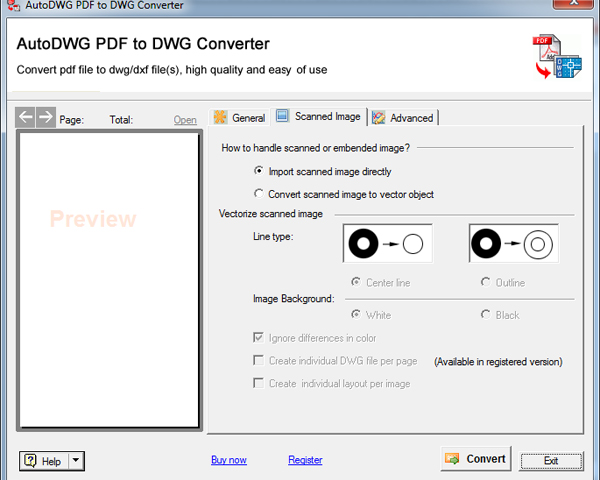Viewport: 600px width, 480px height.
Task: Select the Center line illustration image
Action: (x=388, y=243)
